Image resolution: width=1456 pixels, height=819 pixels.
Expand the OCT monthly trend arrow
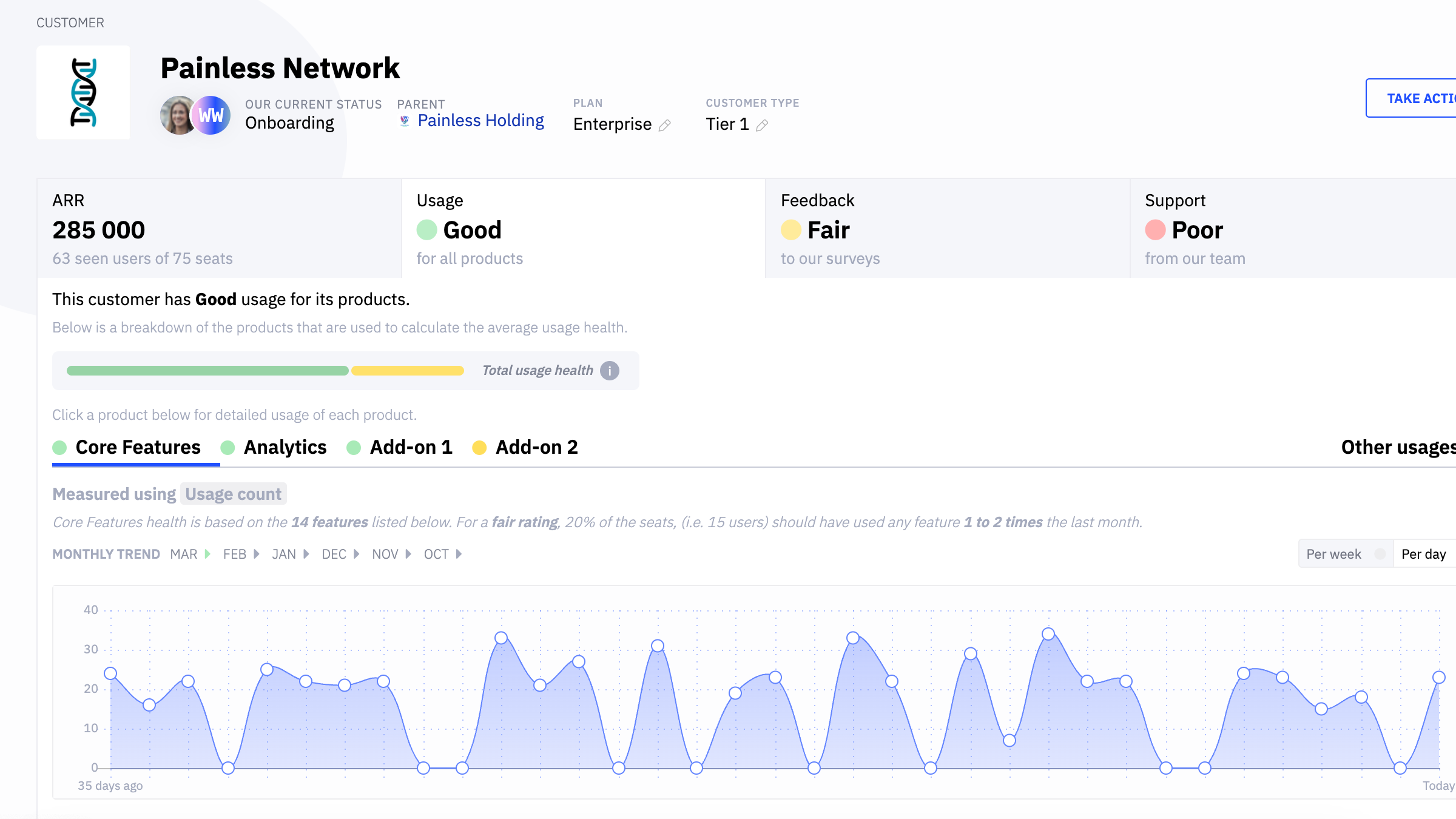pos(459,554)
